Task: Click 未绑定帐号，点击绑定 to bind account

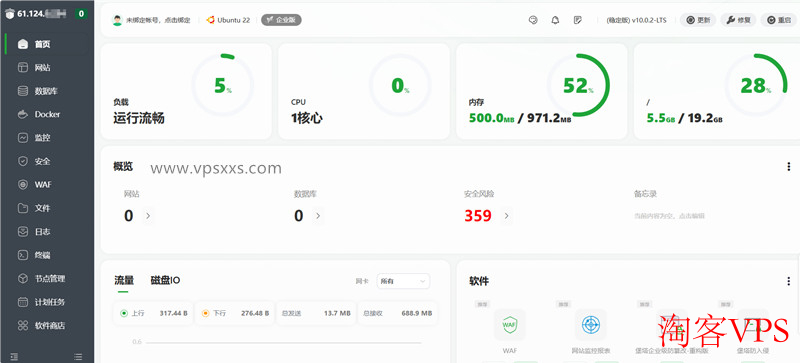Action: (x=158, y=20)
